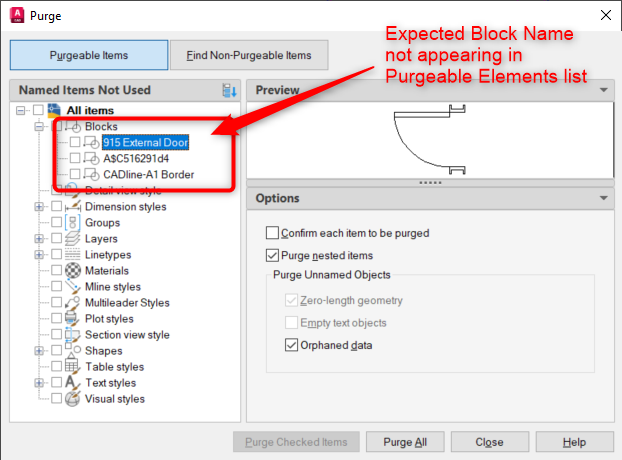Select 915 External Door block item
Image resolution: width=622 pixels, height=460 pixels.
[x=145, y=143]
